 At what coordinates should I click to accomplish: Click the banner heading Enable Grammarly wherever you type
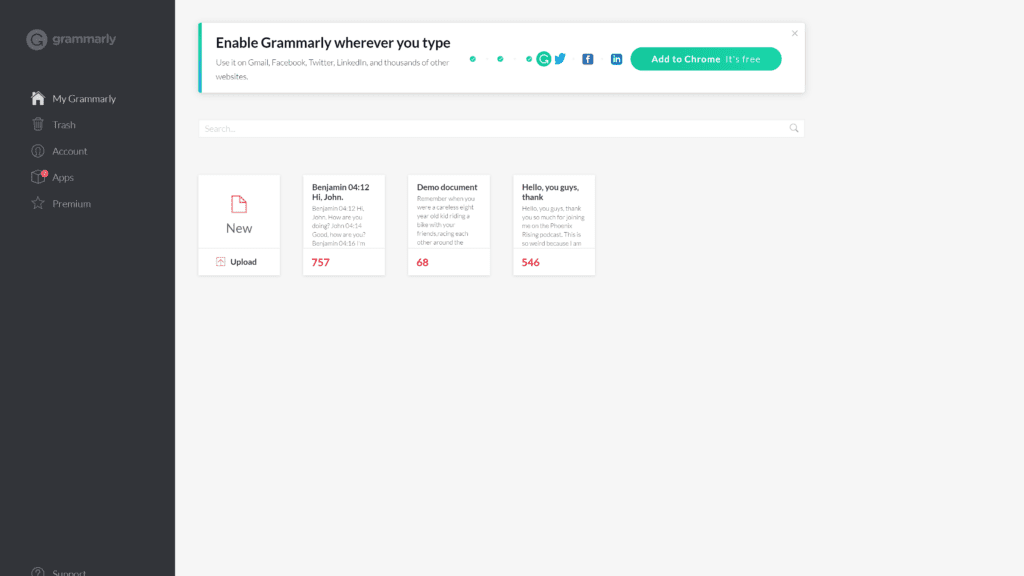333,43
